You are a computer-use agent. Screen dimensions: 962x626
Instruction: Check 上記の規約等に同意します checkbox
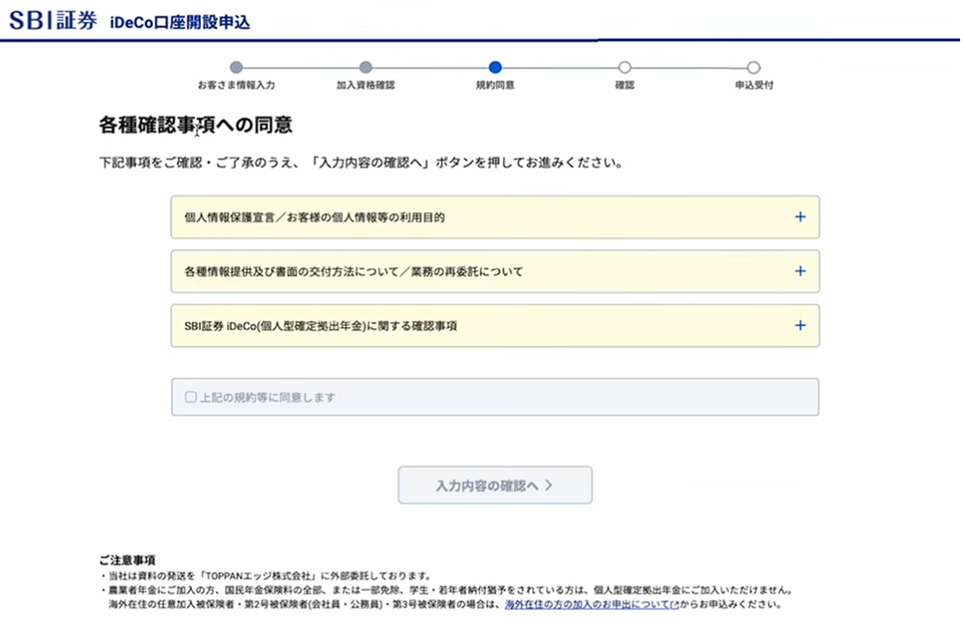pos(191,397)
